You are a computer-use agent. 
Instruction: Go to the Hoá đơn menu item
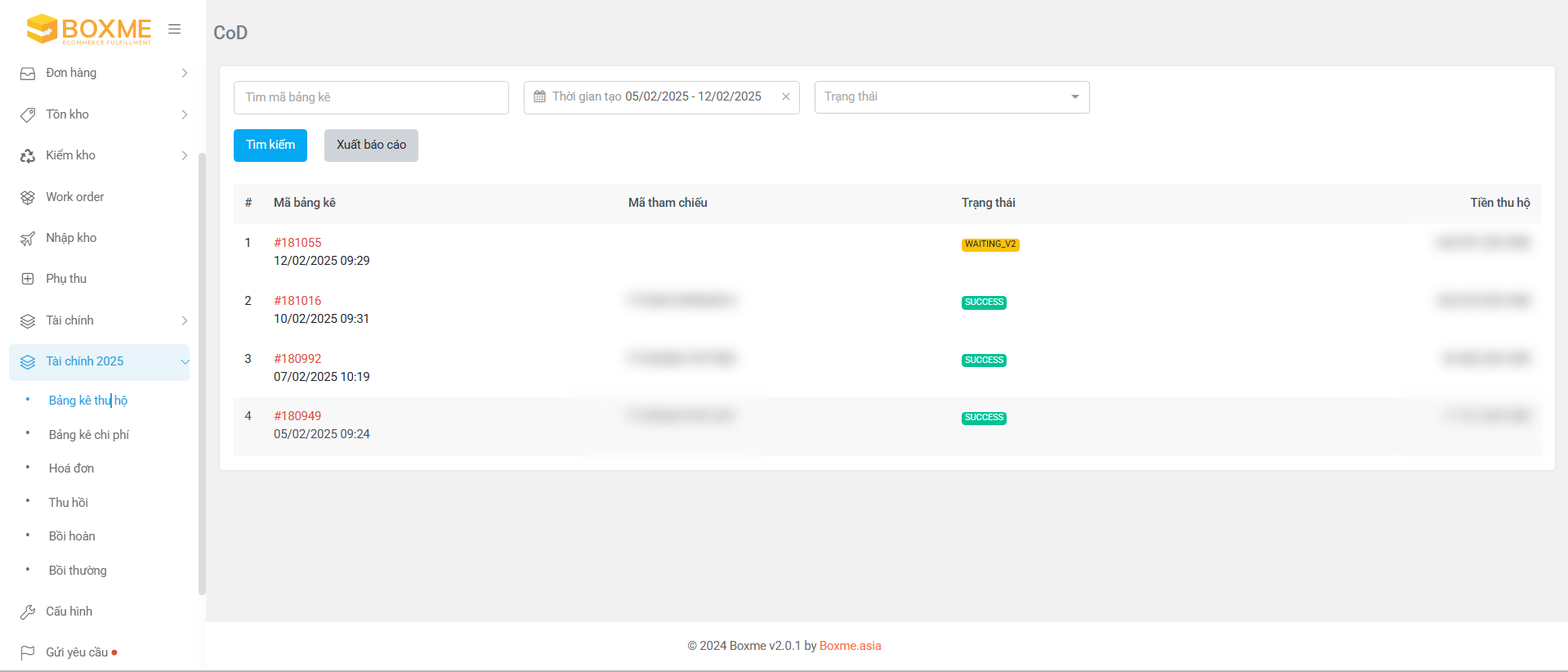coord(71,468)
